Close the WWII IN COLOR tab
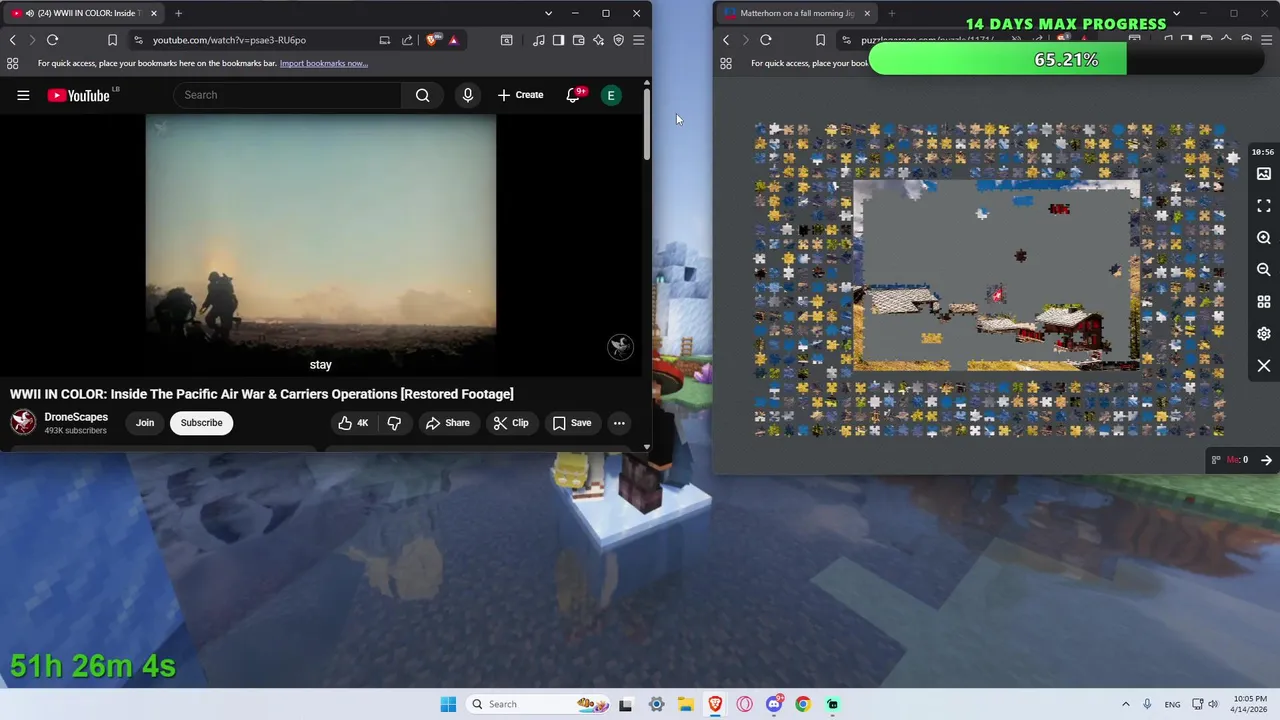The height and width of the screenshot is (720, 1280). [x=153, y=13]
